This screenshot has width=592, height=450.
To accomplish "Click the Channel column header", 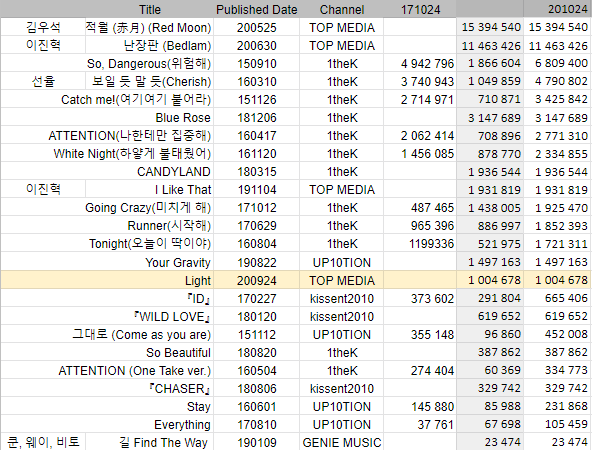I will click(x=342, y=9).
